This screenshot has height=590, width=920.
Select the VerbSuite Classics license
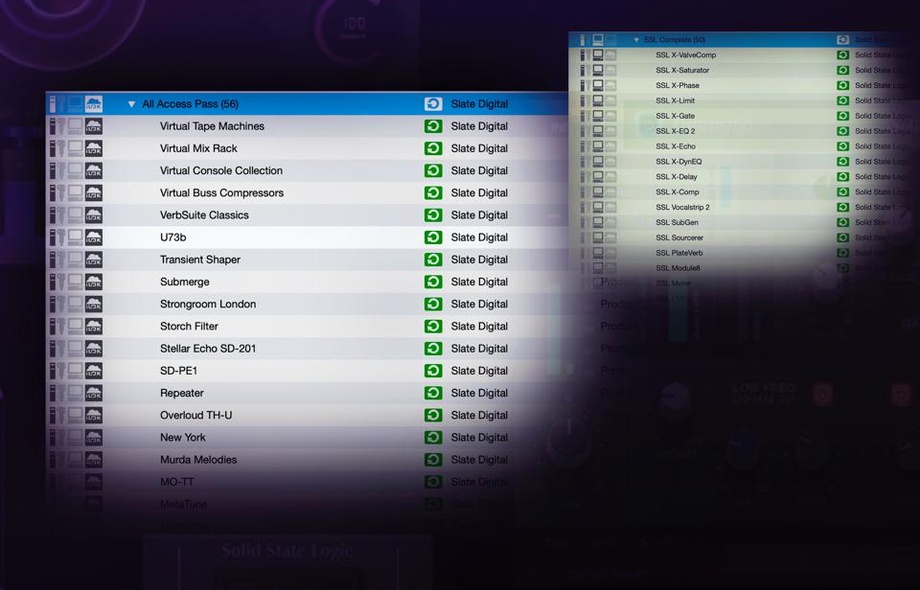(x=204, y=215)
